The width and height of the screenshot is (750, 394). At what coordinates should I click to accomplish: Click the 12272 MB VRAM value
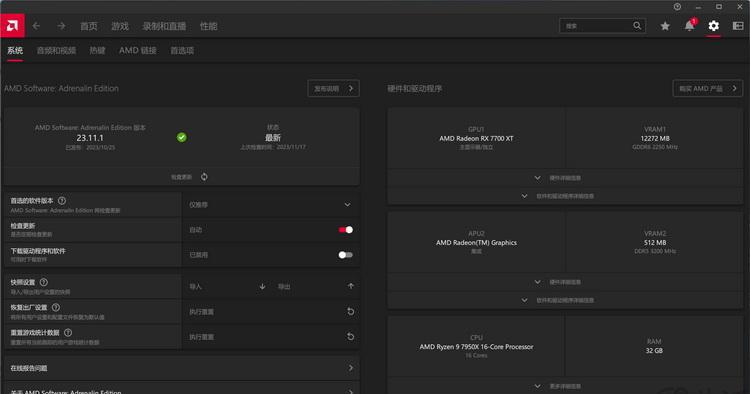point(655,139)
